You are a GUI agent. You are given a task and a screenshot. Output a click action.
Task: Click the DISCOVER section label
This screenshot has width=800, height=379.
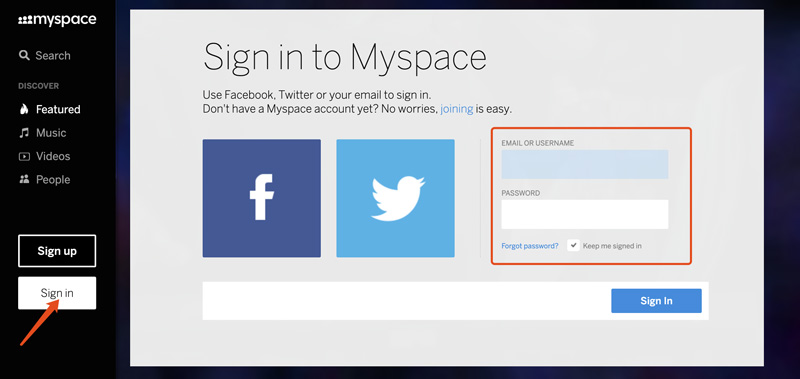click(39, 86)
